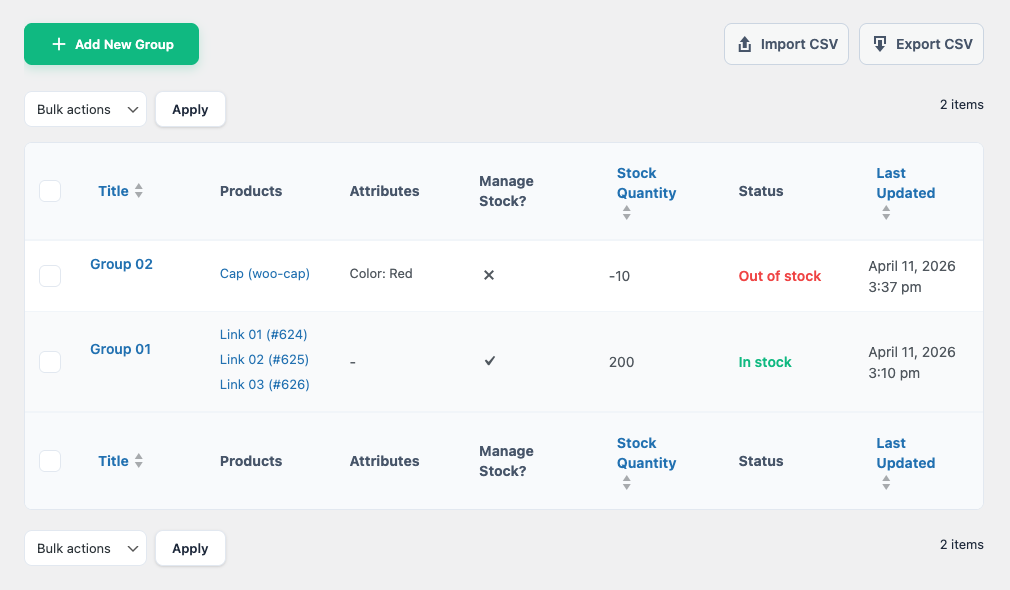Click sort arrows beside bottom Title header
The width and height of the screenshot is (1010, 590).
click(139, 461)
